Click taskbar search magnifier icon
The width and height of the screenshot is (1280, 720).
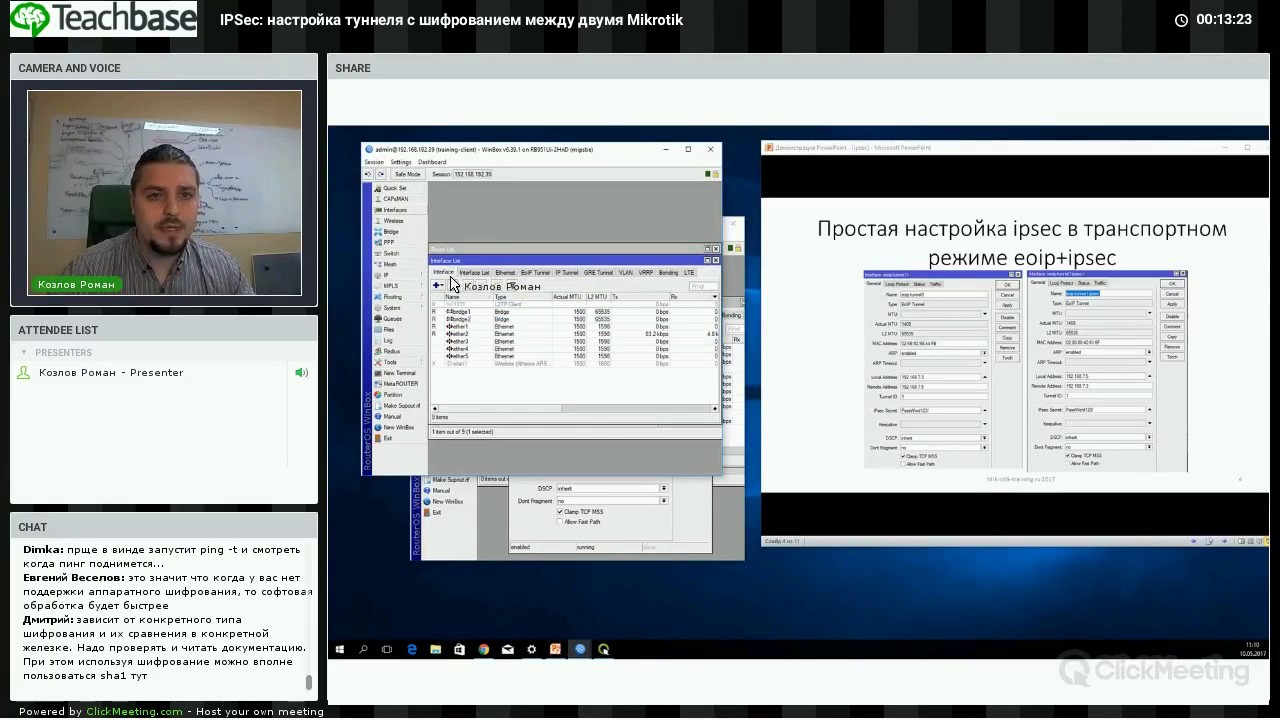click(x=363, y=649)
